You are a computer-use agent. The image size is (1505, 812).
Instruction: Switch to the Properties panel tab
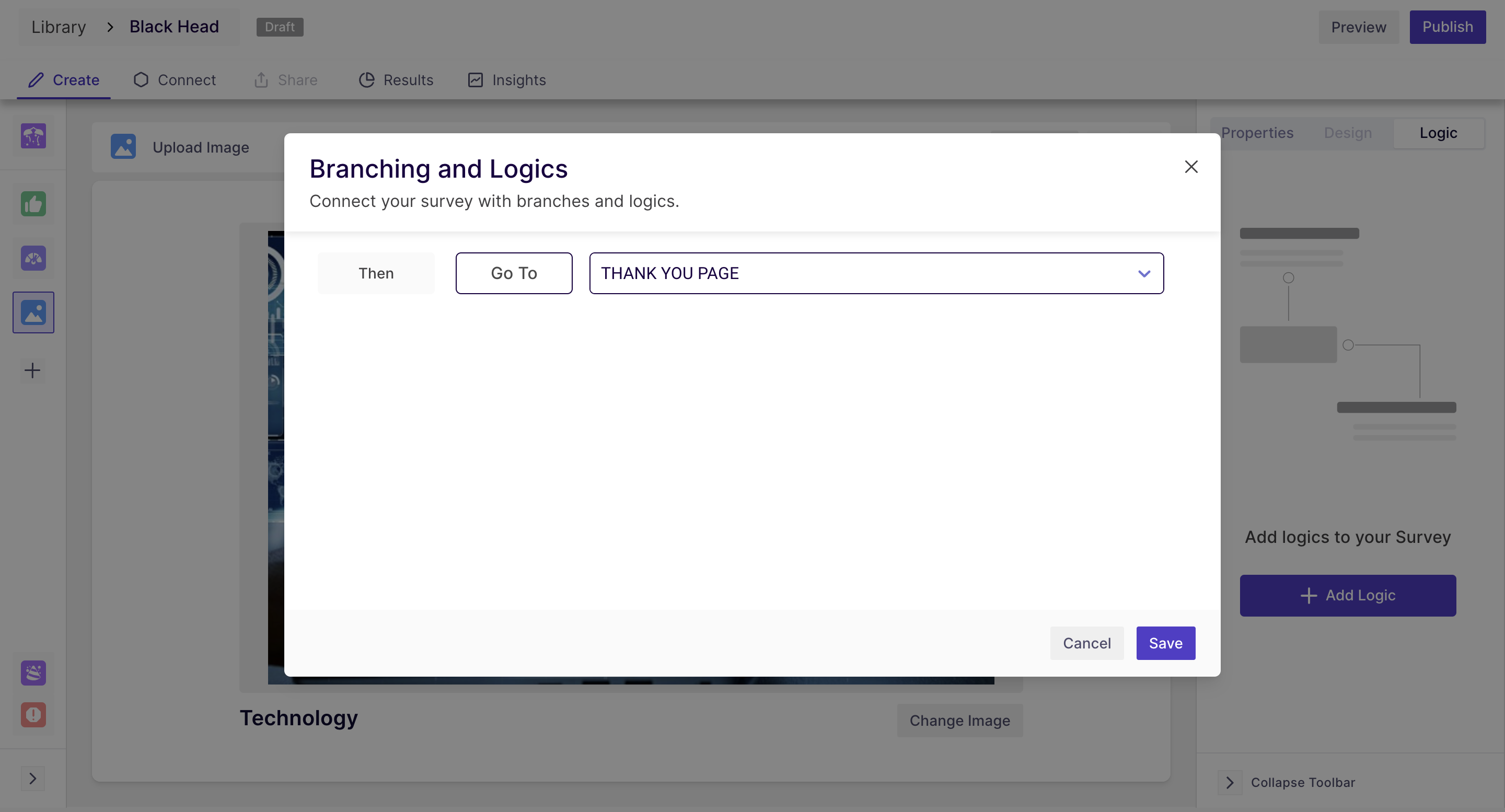click(1257, 133)
